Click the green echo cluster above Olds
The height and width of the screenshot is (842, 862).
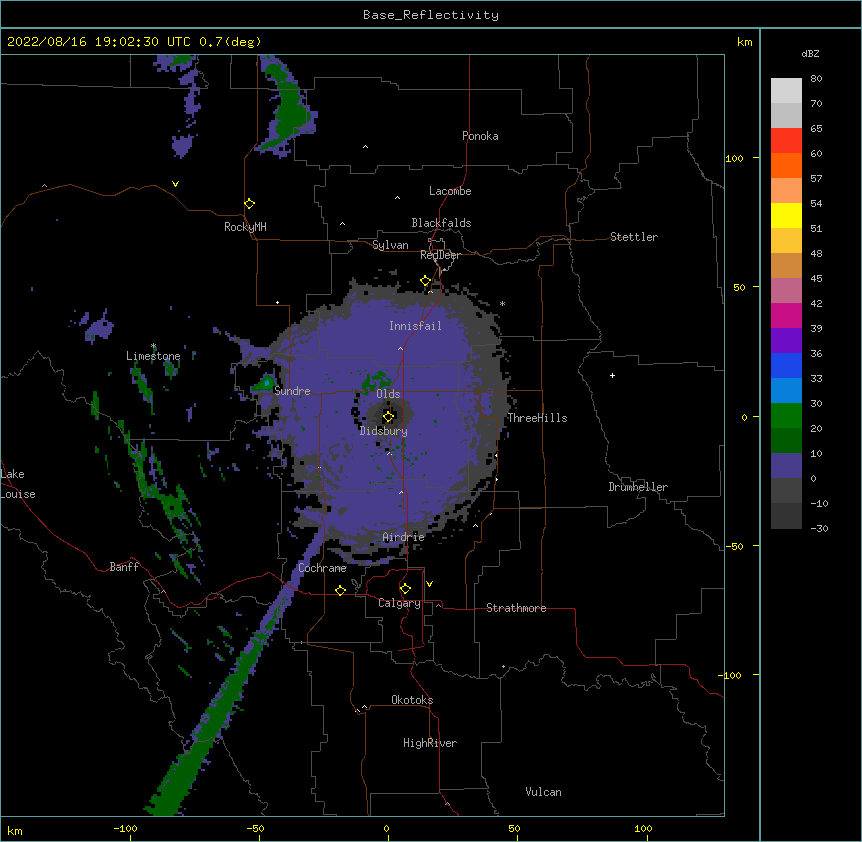376,380
